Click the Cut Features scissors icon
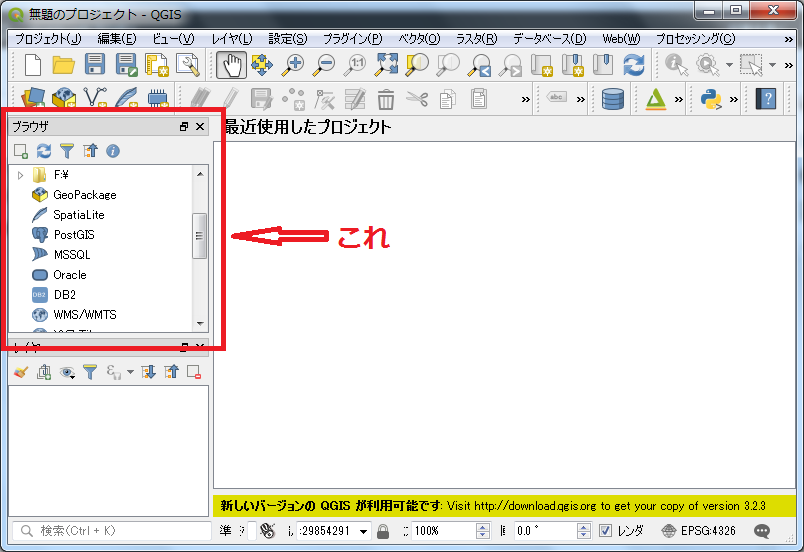 coord(417,98)
